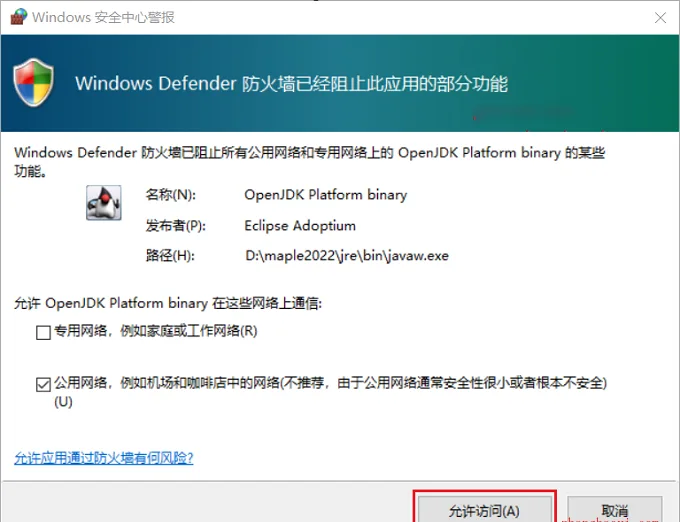Click the text 允许 OpenJDK Platform binary 在这些网络上通信
The image size is (680, 522).
(168, 303)
